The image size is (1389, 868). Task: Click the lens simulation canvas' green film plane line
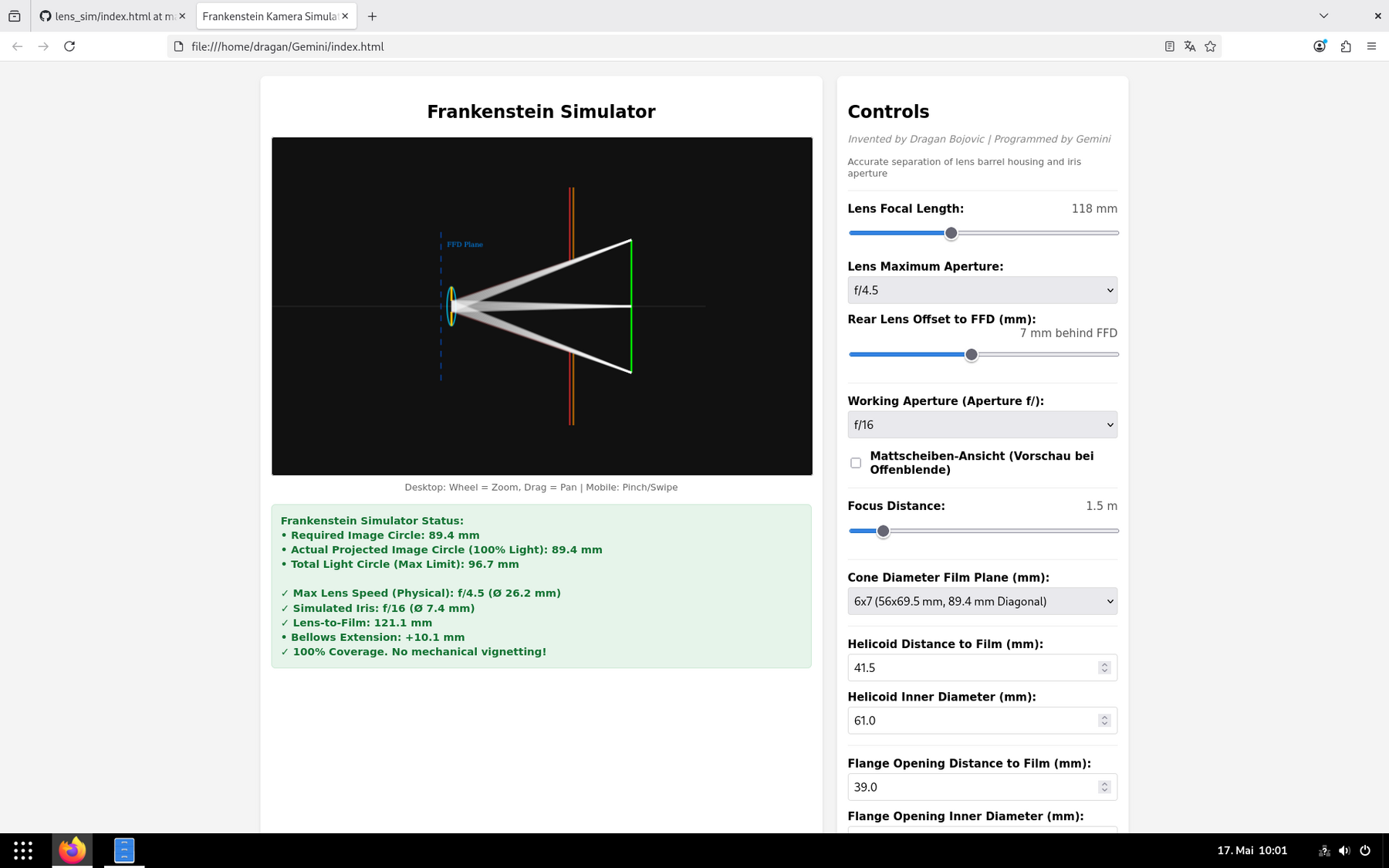click(631, 306)
